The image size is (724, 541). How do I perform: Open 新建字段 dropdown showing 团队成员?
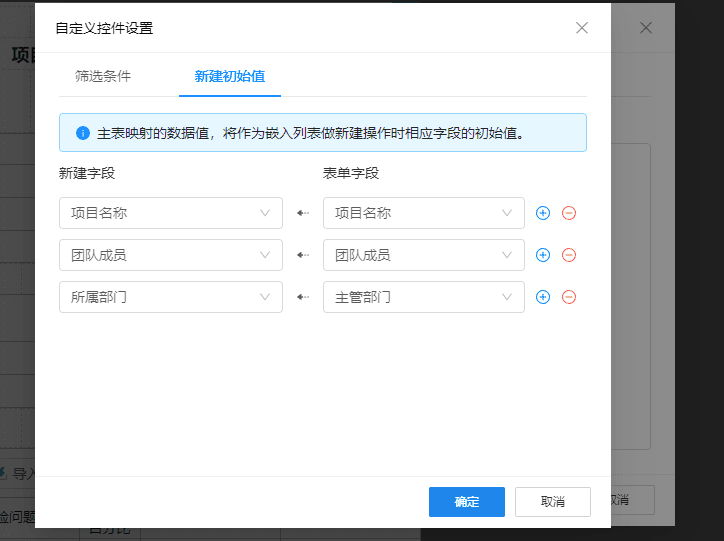[x=171, y=255]
